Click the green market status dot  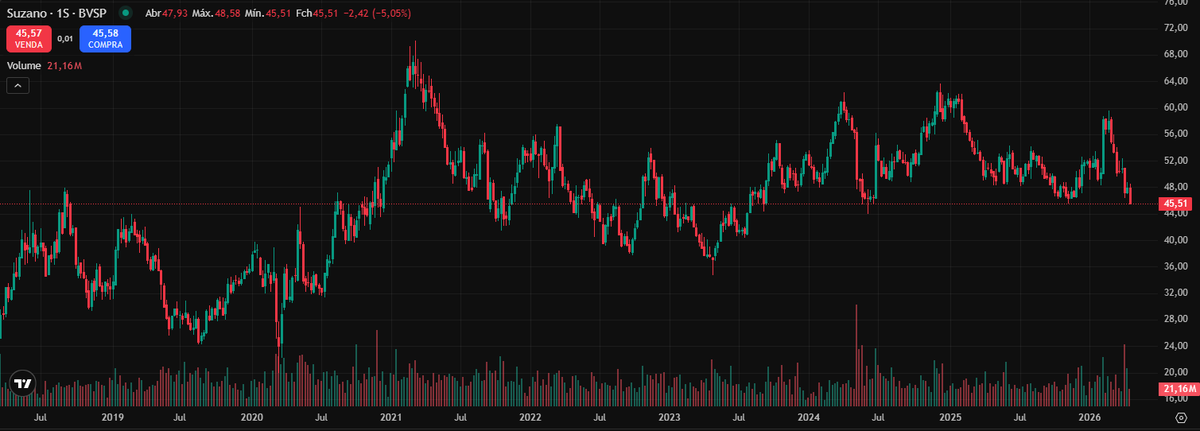(x=124, y=13)
